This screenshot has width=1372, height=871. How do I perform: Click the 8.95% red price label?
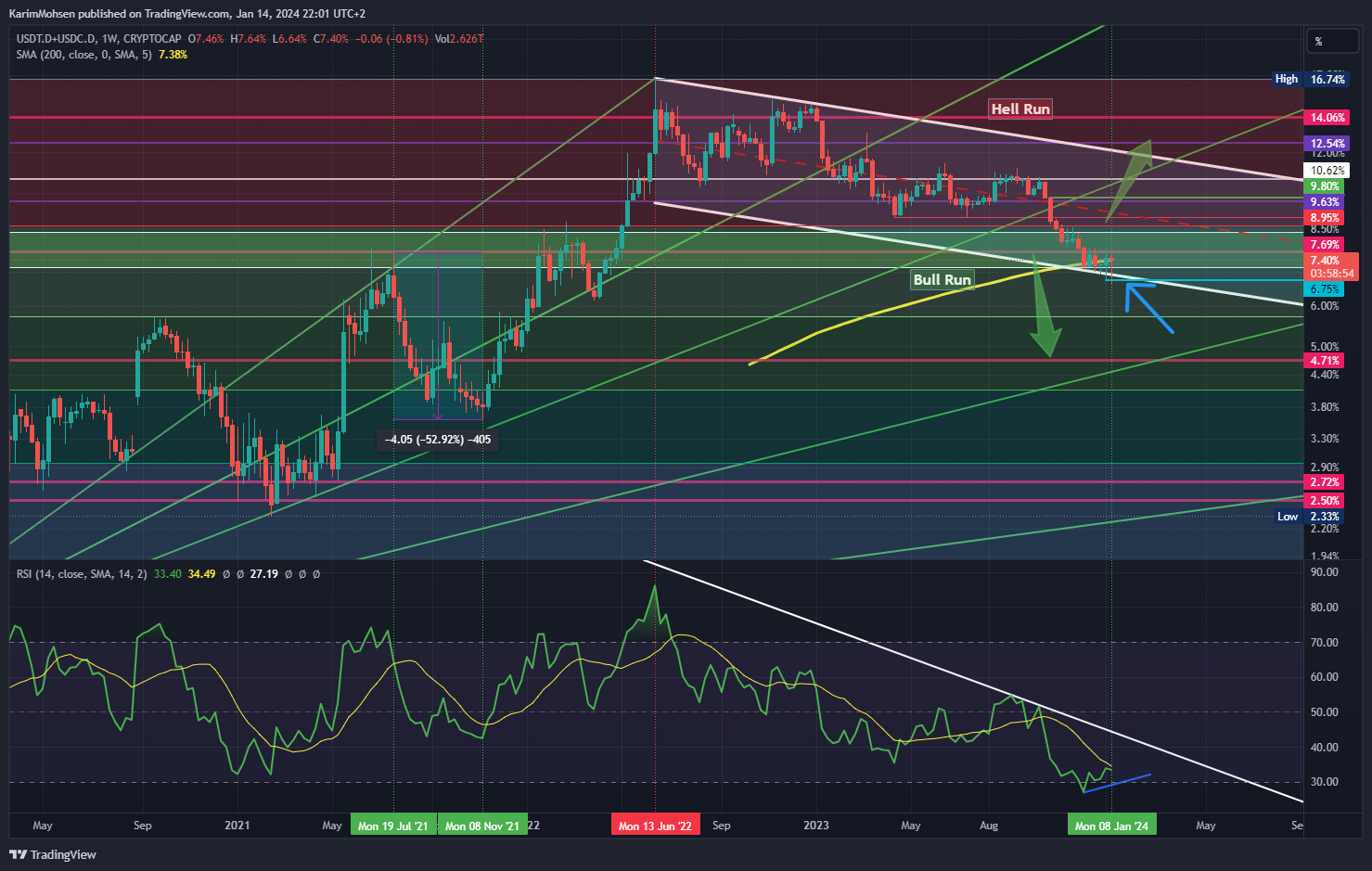point(1324,218)
